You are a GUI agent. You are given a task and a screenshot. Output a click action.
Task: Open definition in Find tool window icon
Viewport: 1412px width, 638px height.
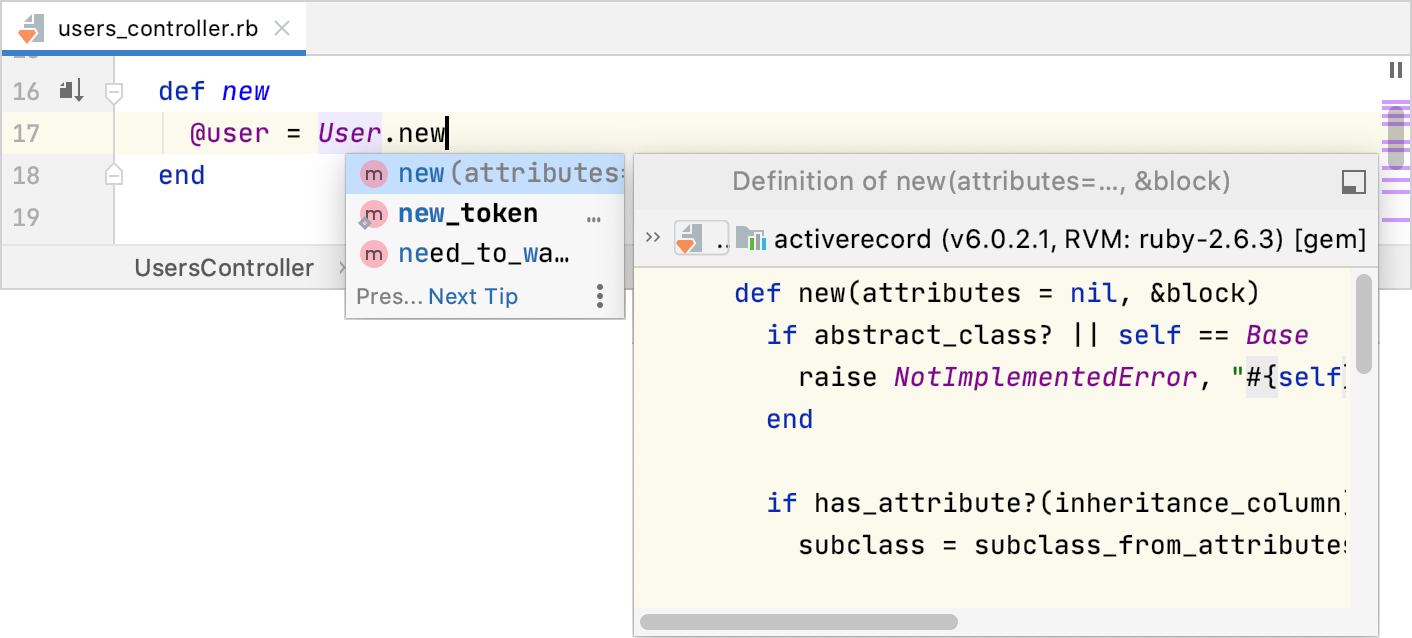(1353, 181)
